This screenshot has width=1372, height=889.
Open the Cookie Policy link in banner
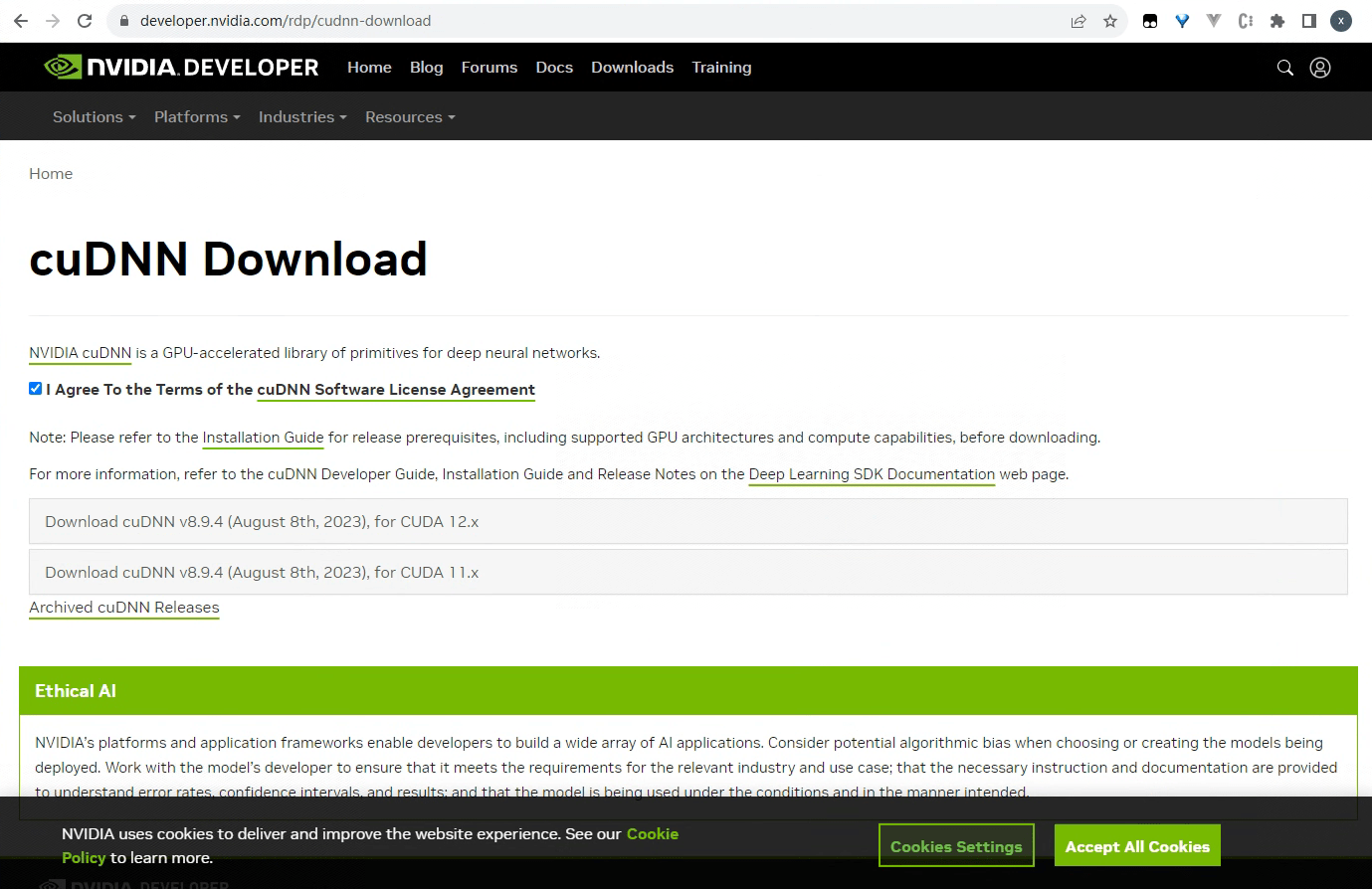point(653,834)
